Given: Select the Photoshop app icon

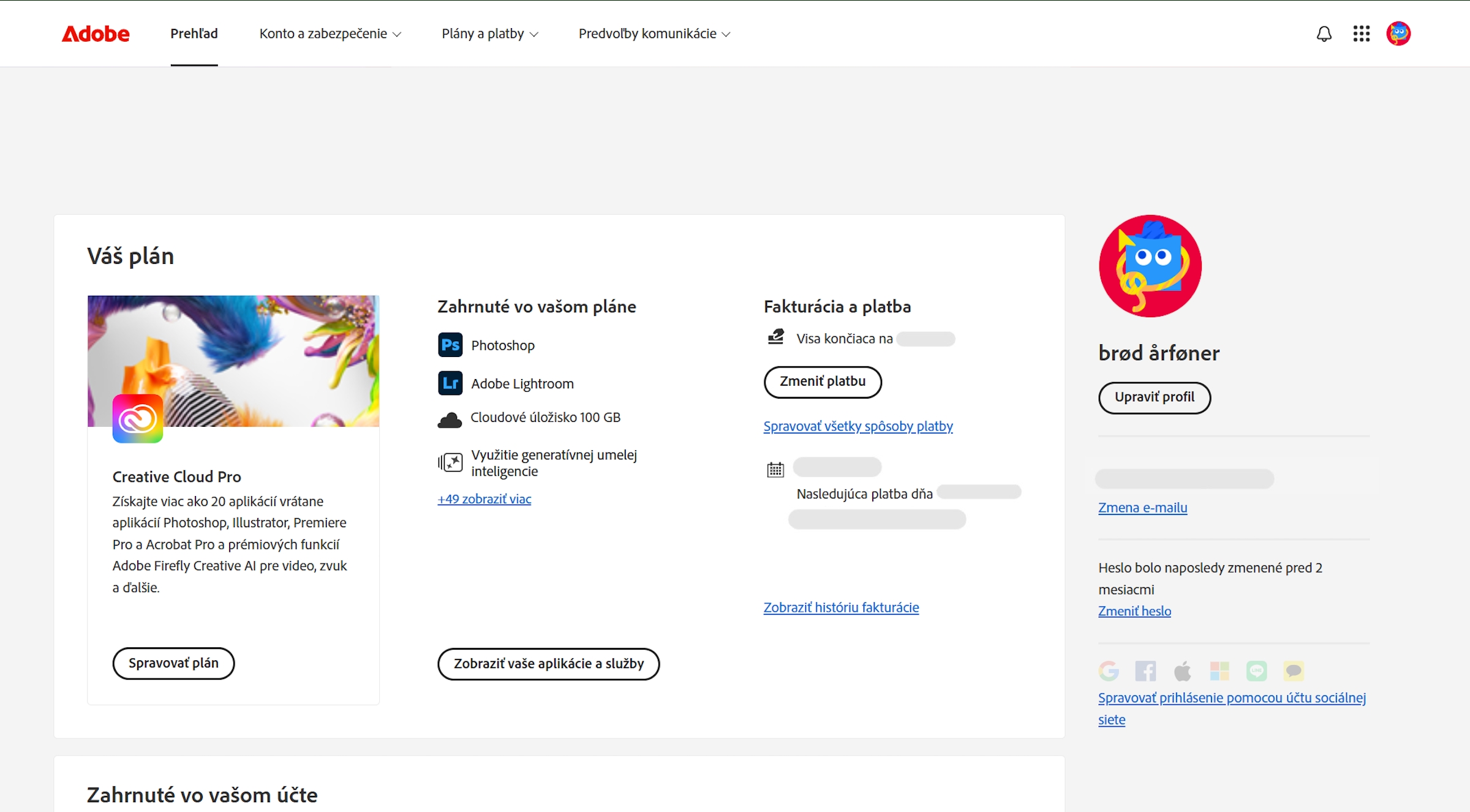Looking at the screenshot, I should [x=450, y=345].
